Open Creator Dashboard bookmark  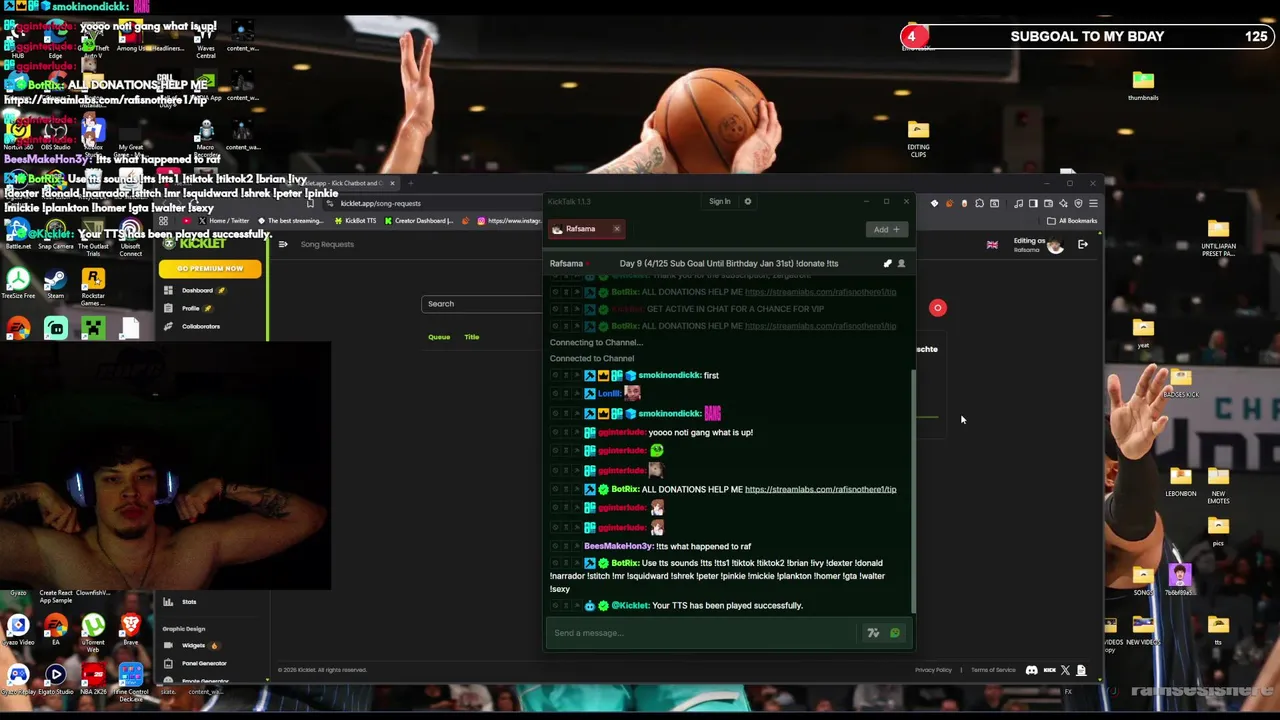pos(419,221)
